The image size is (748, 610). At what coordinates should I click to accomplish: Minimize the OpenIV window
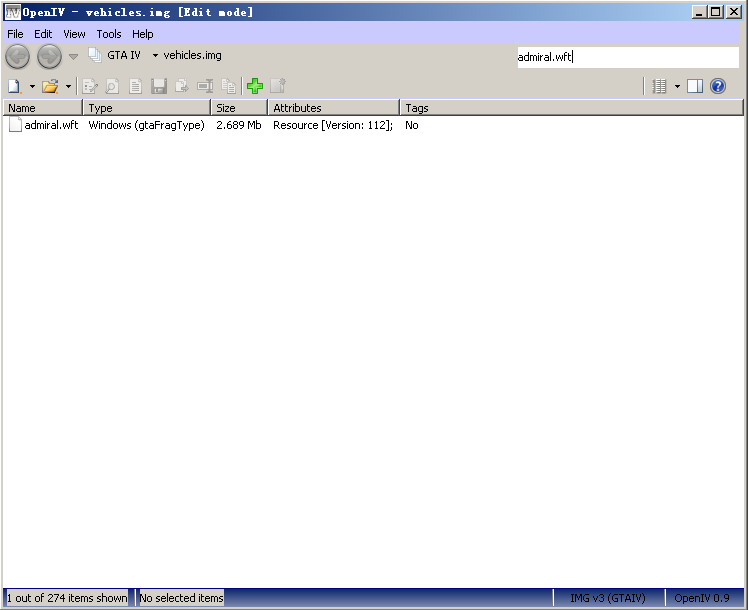699,12
